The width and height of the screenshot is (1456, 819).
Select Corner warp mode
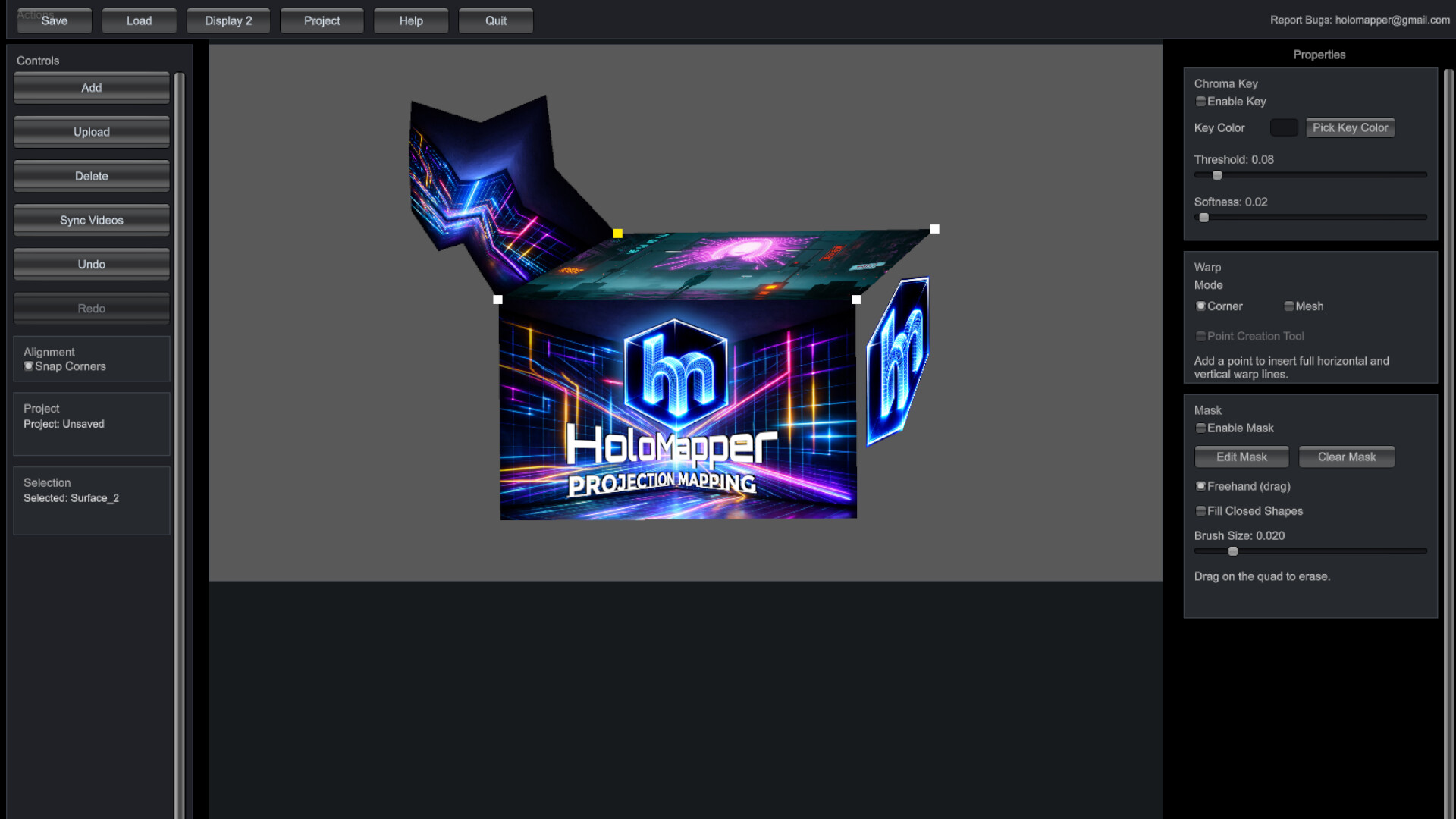point(1200,306)
